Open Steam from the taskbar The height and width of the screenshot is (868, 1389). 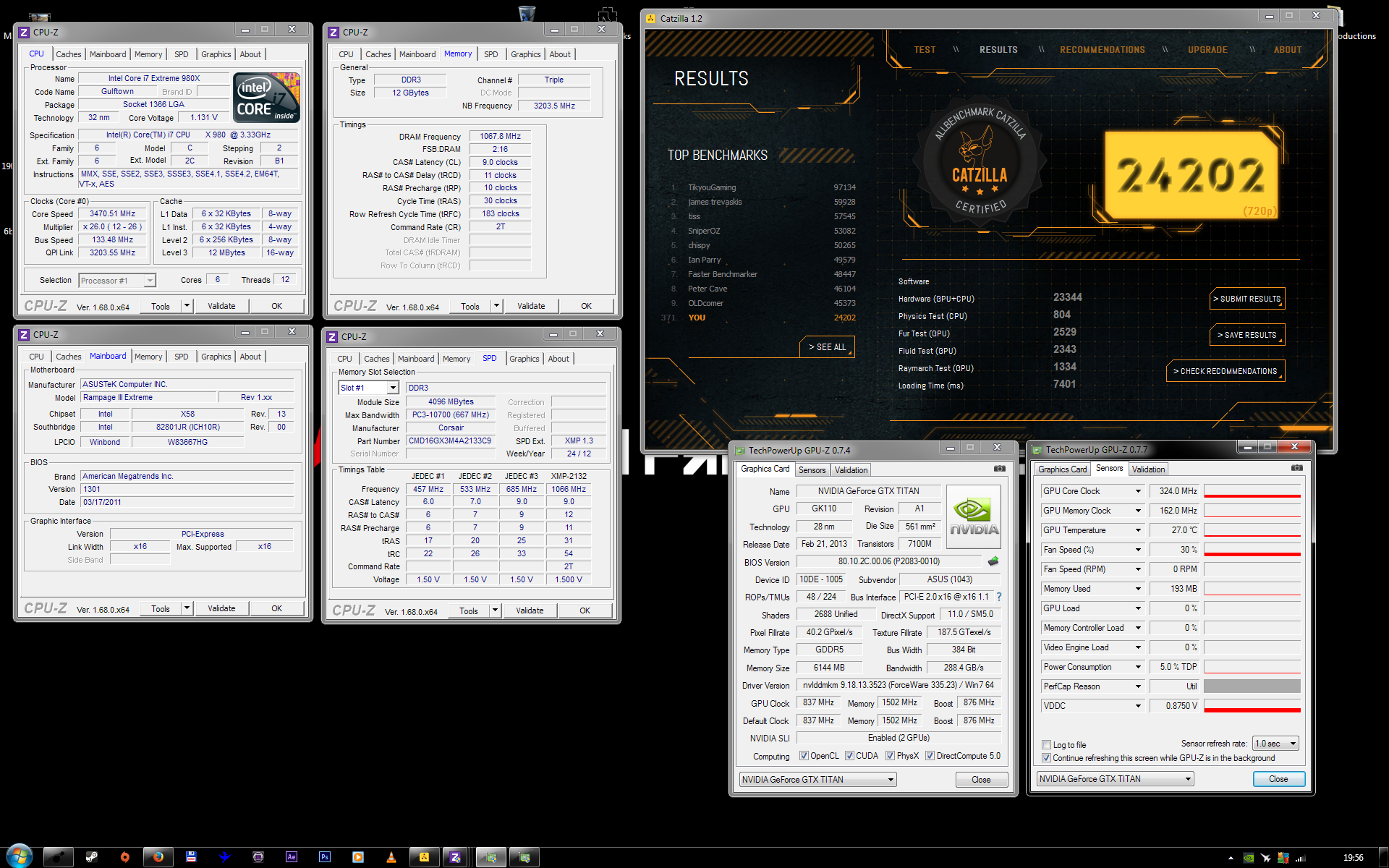[x=92, y=857]
